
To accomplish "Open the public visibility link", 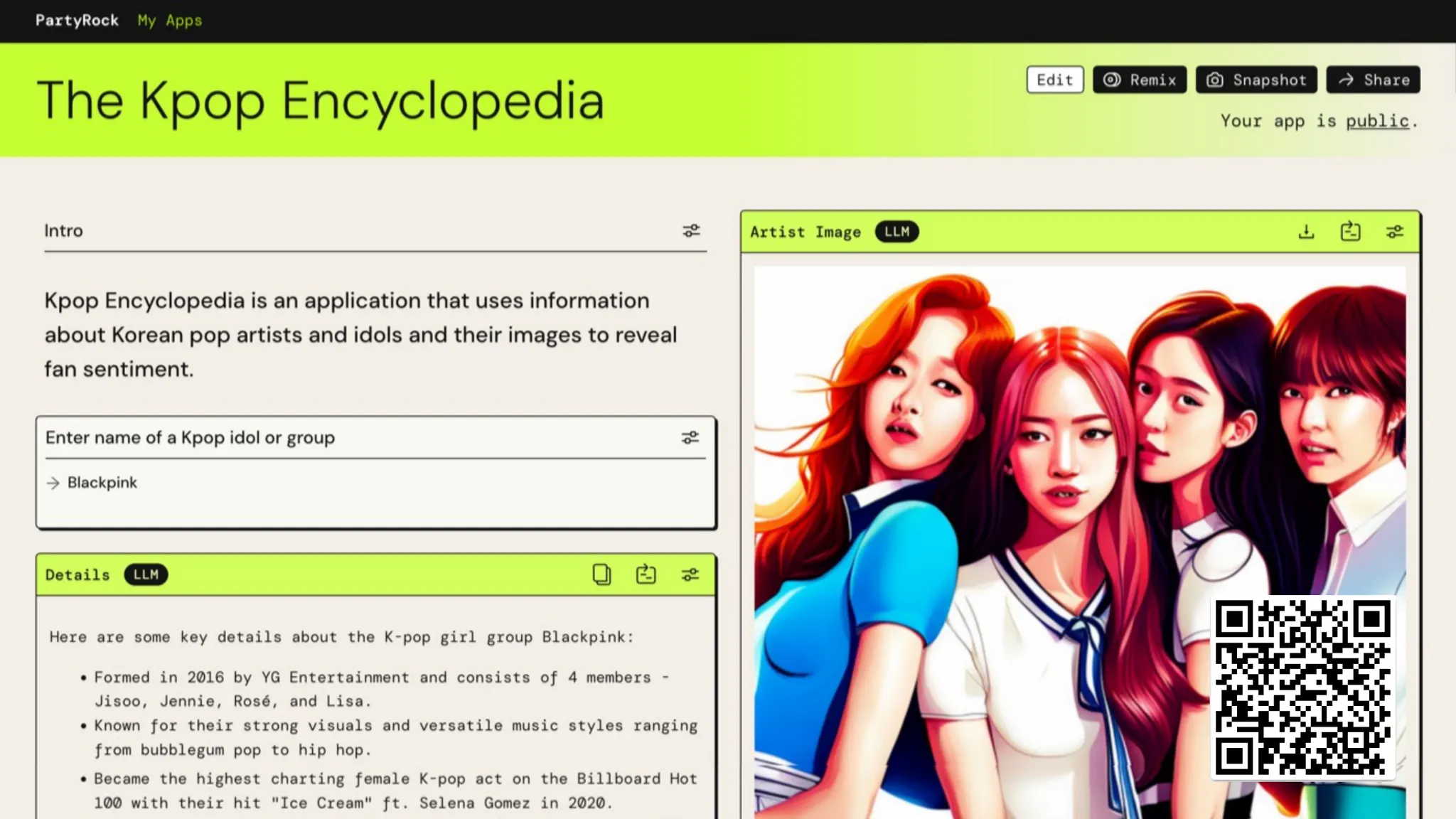I will click(x=1377, y=122).
